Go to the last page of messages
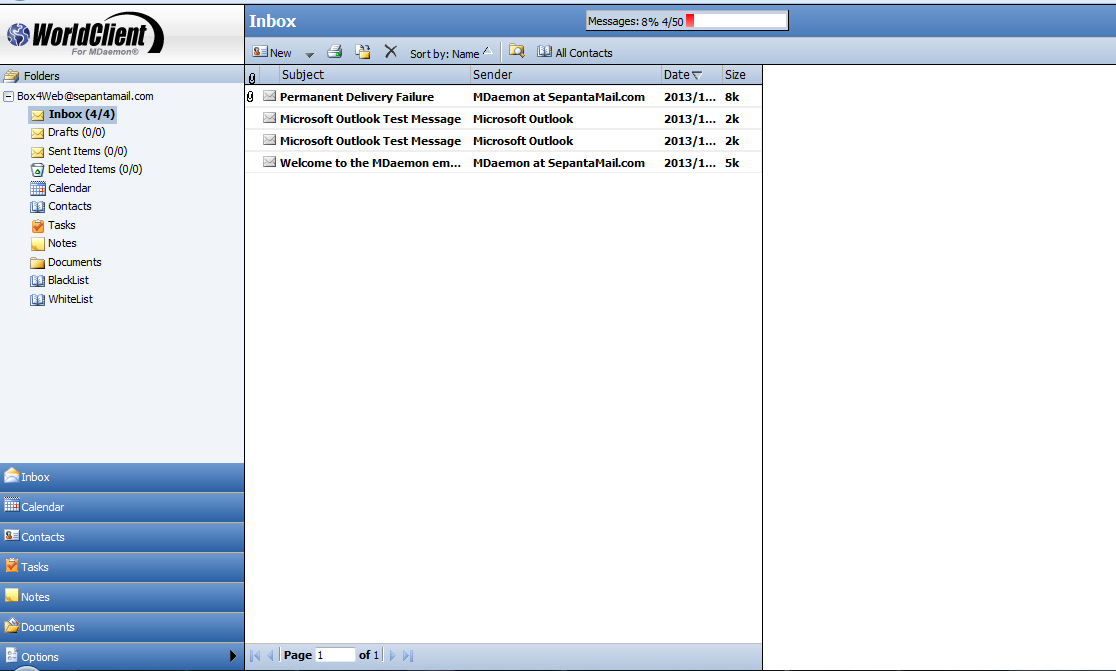The image size is (1116, 671). click(408, 655)
